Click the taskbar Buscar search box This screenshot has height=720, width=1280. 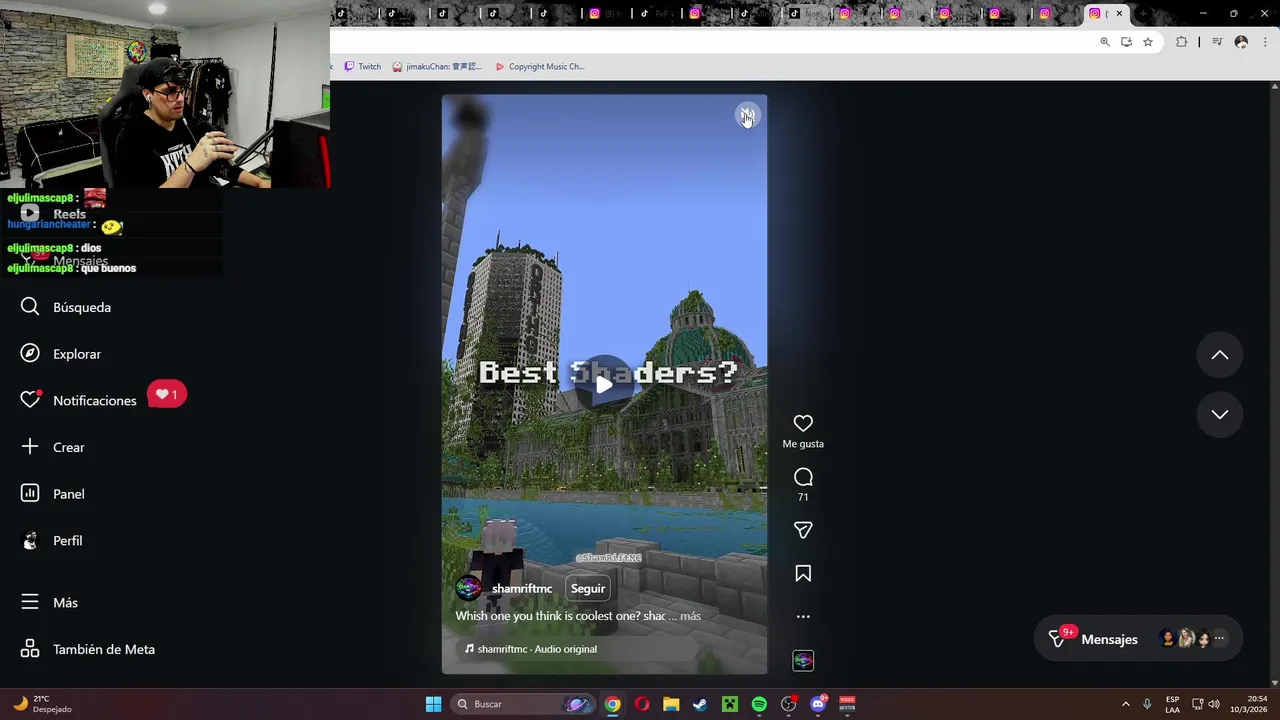pyautogui.click(x=524, y=704)
